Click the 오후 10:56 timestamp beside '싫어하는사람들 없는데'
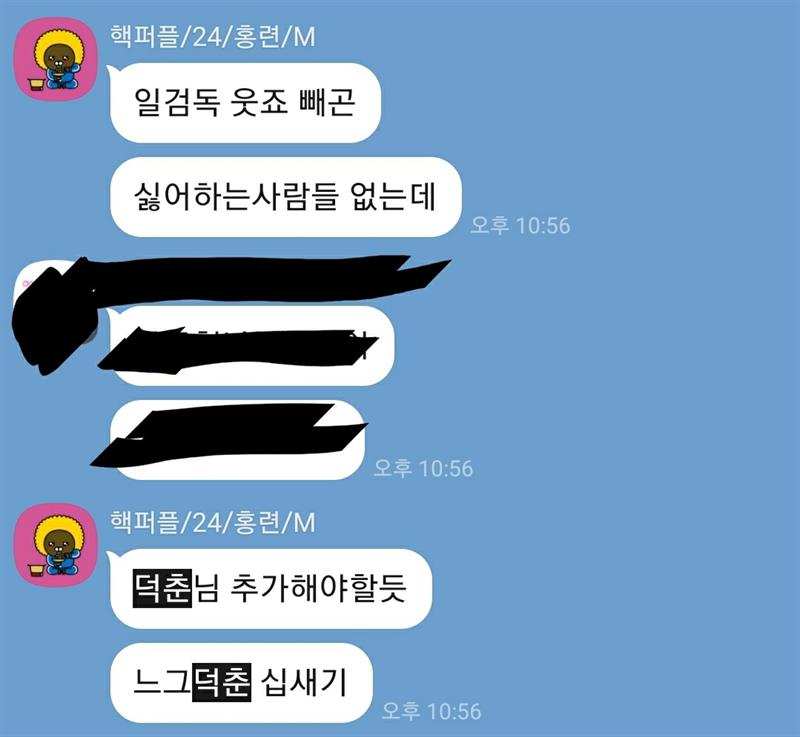800x737 pixels. click(x=520, y=225)
